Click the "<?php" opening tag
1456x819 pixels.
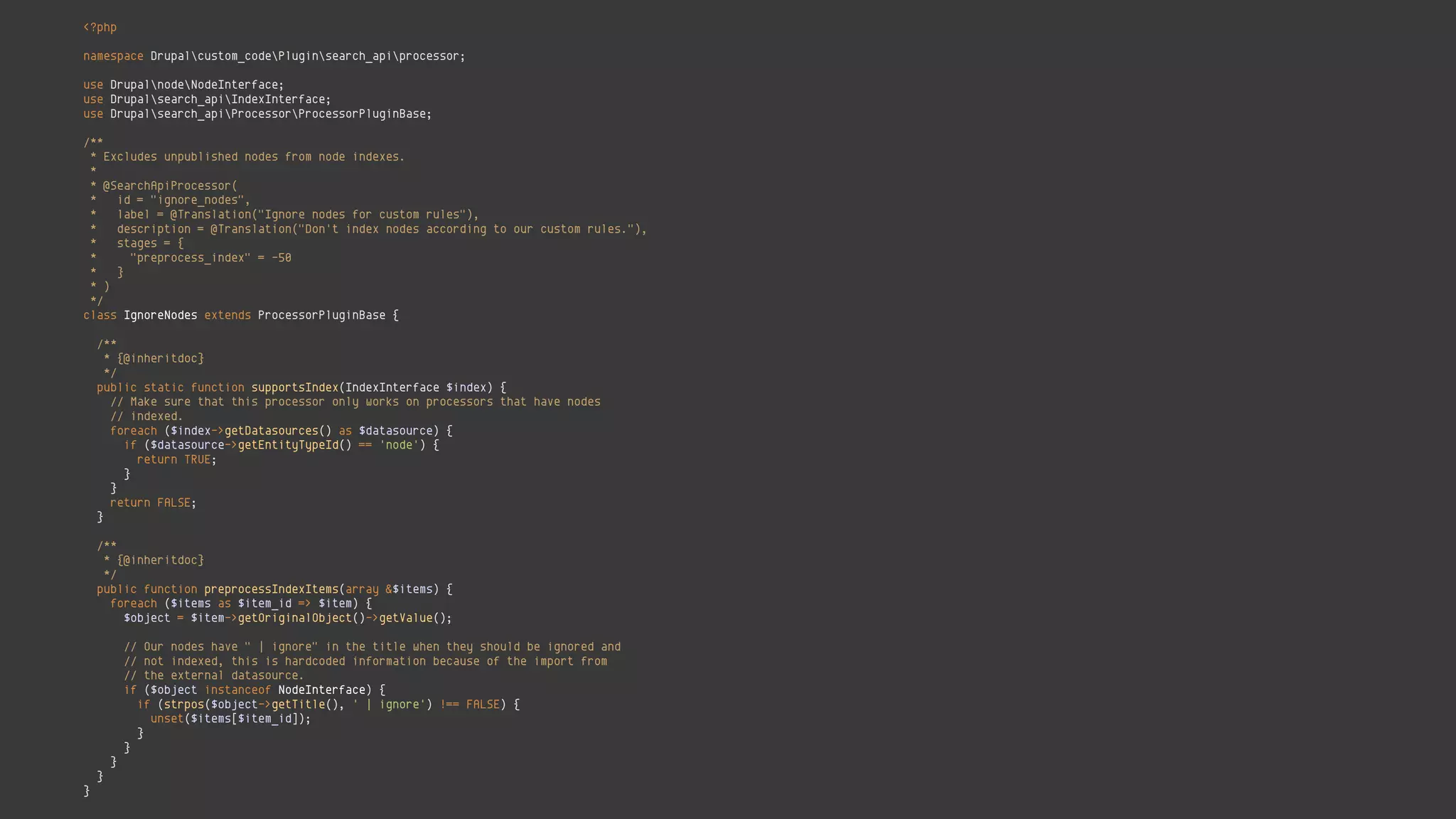(100, 28)
